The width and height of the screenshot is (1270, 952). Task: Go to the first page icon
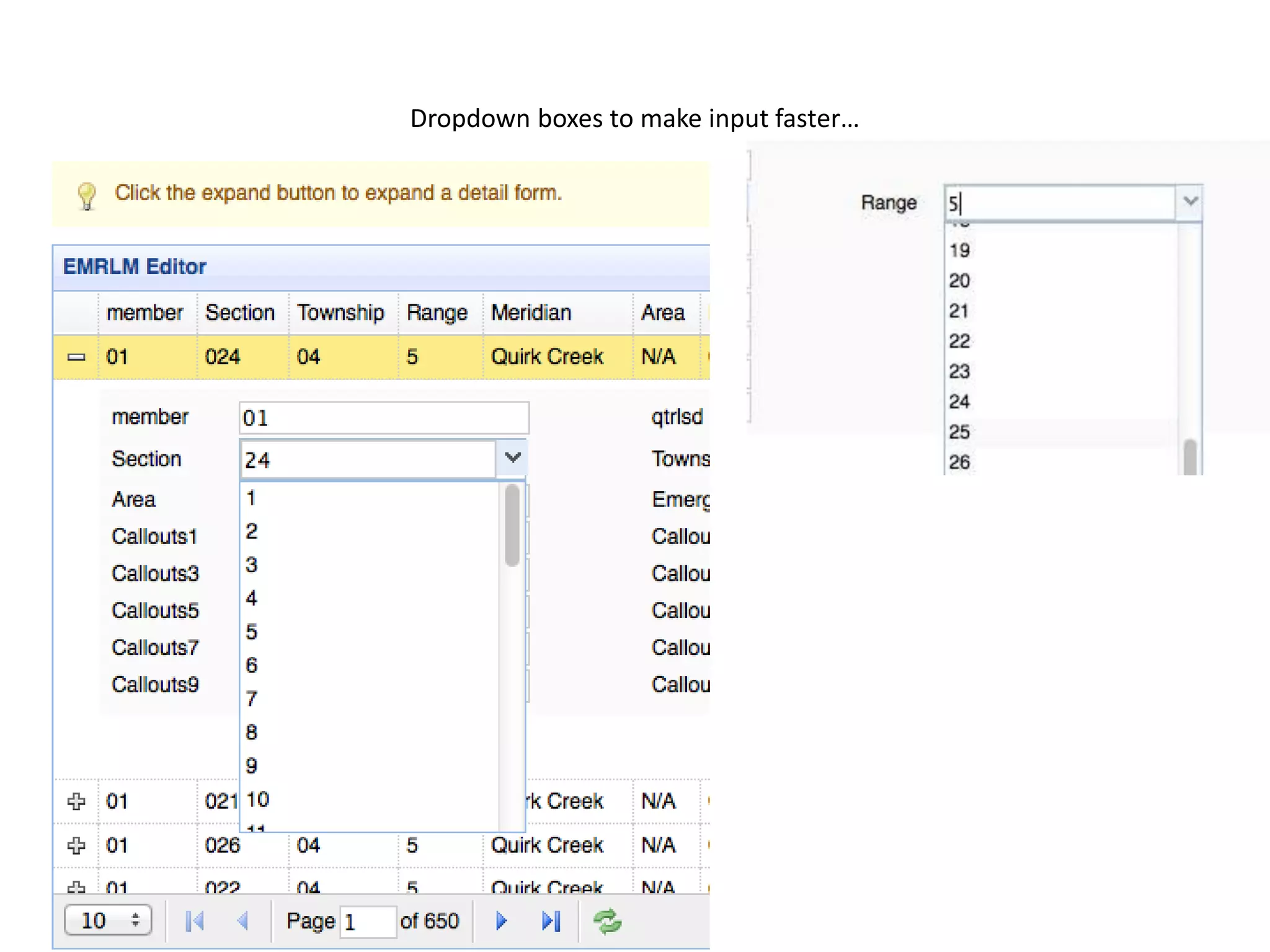(x=195, y=921)
